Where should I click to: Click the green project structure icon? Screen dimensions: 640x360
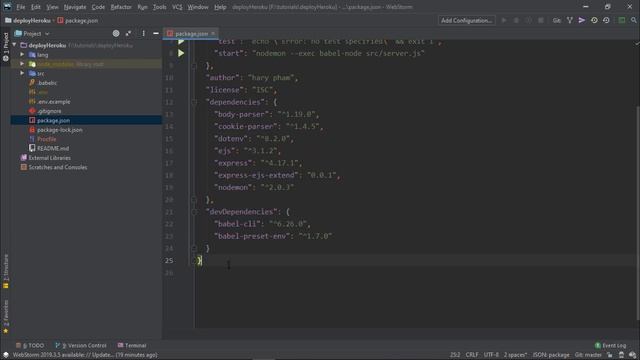point(622,20)
